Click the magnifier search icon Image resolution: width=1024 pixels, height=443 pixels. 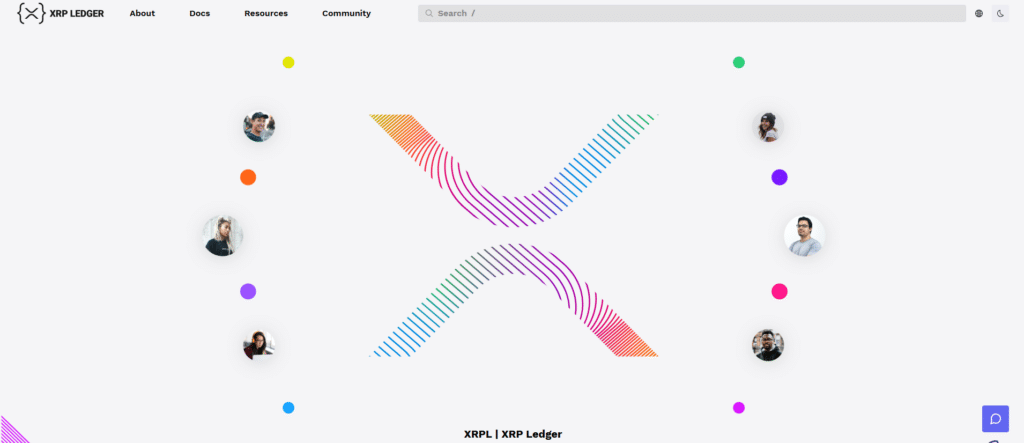click(x=429, y=13)
